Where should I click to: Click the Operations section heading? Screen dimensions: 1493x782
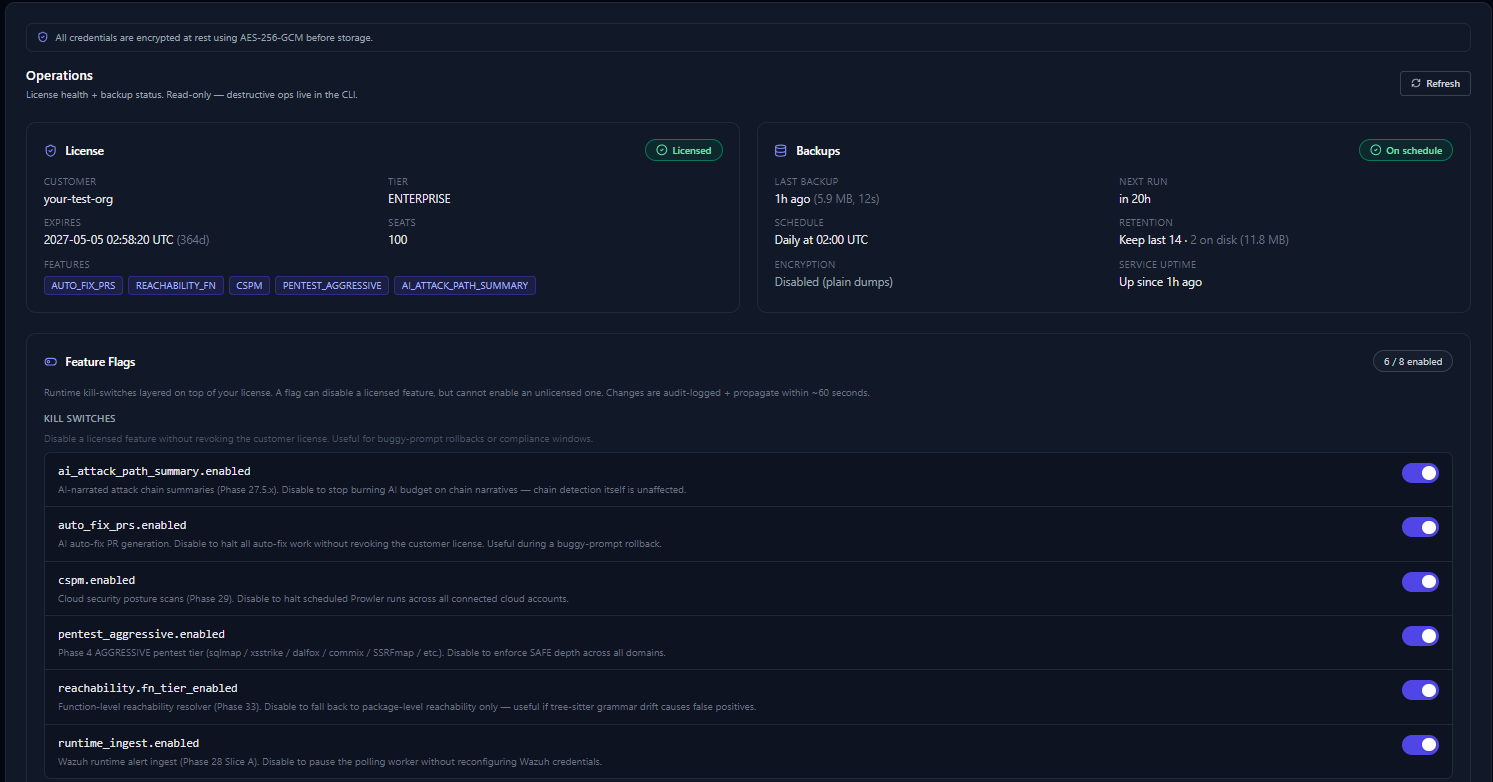tap(59, 76)
